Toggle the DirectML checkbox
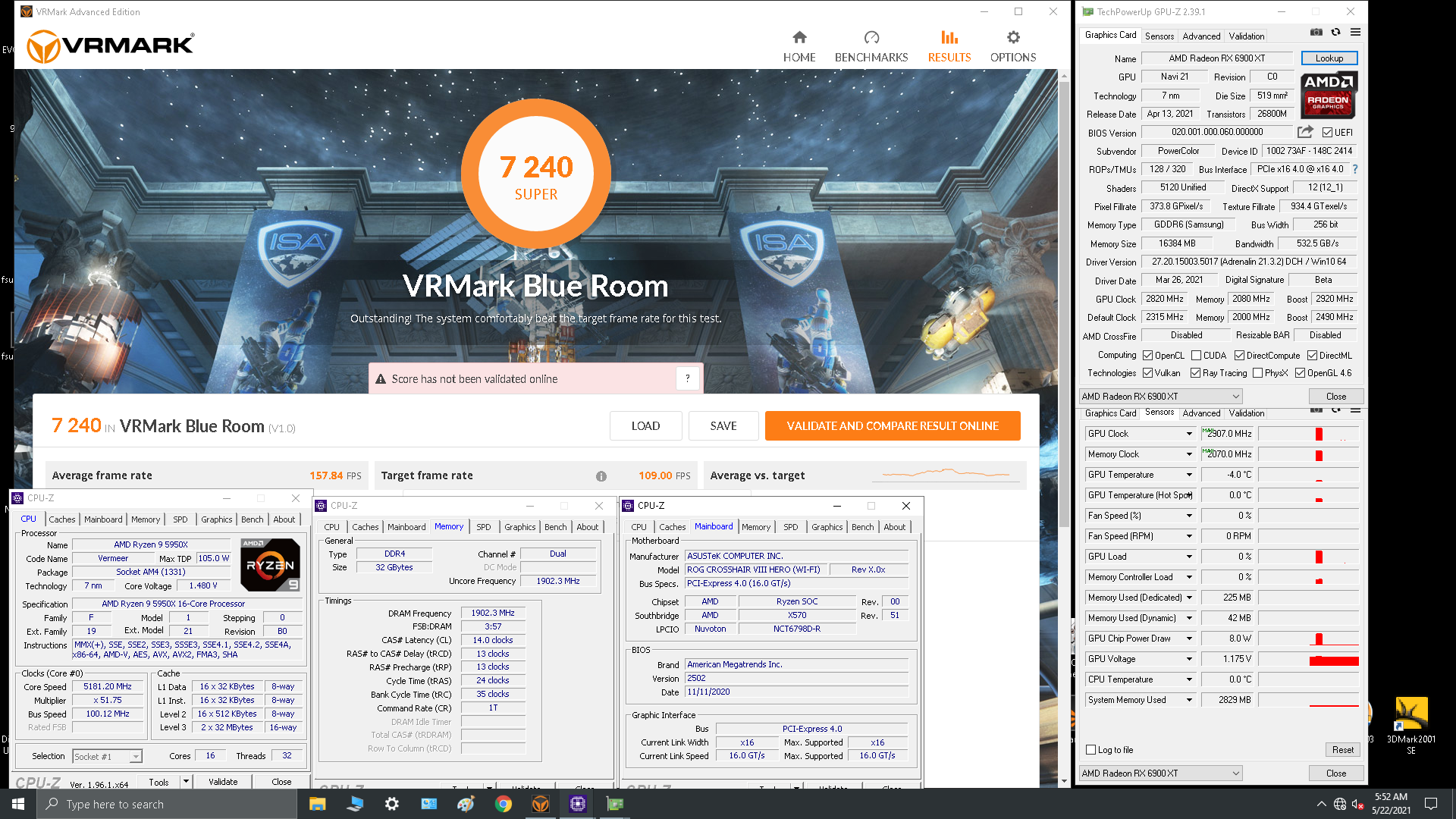 point(1312,356)
